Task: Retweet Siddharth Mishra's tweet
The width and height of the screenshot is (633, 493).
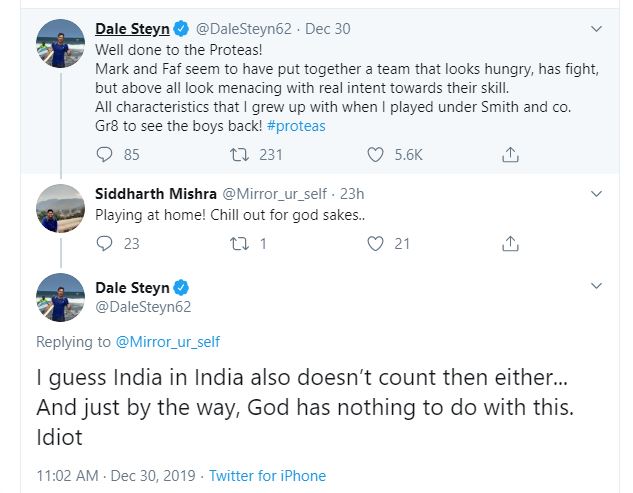Action: click(240, 242)
